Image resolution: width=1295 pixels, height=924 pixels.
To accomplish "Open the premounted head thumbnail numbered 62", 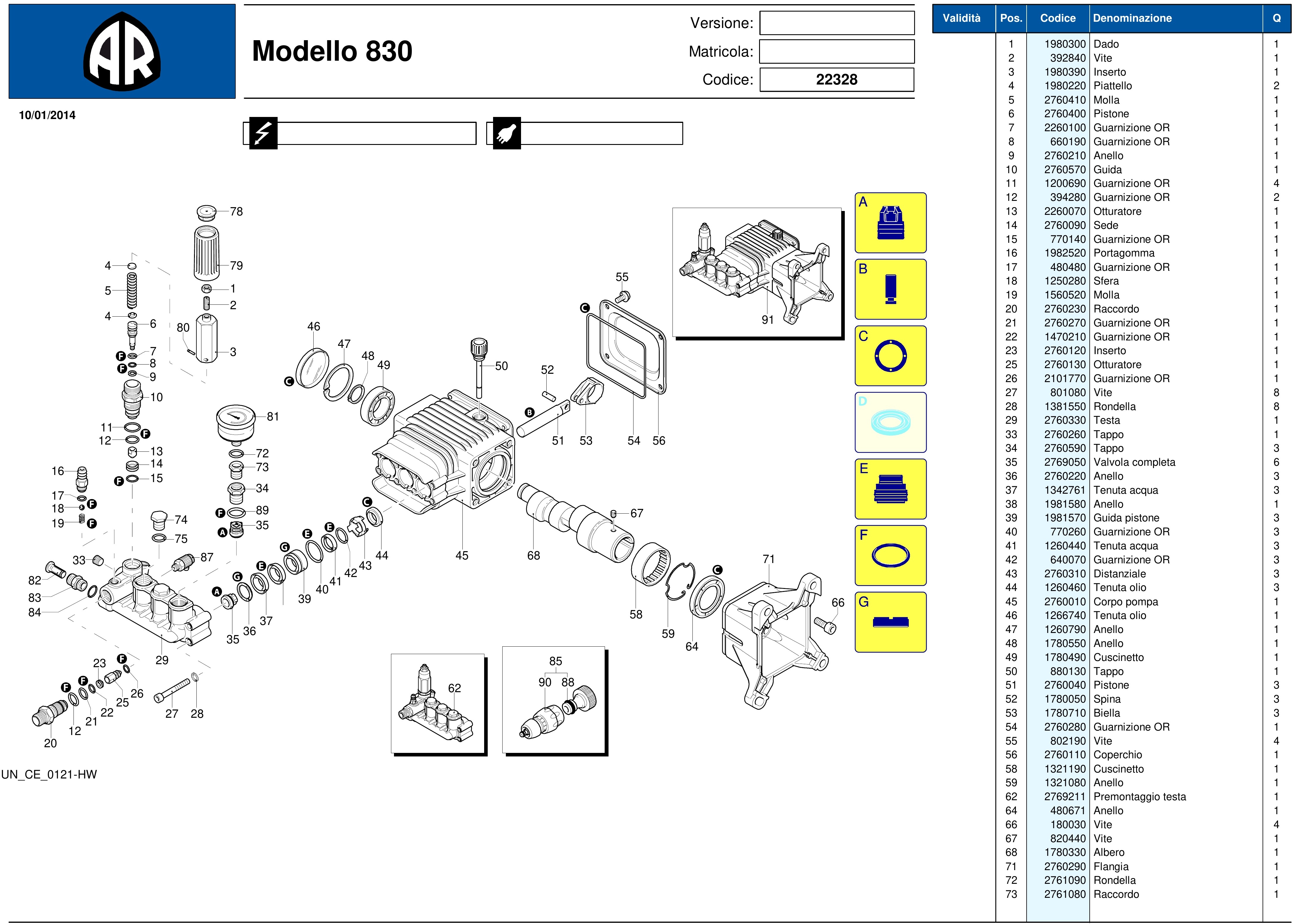I will coord(437,703).
